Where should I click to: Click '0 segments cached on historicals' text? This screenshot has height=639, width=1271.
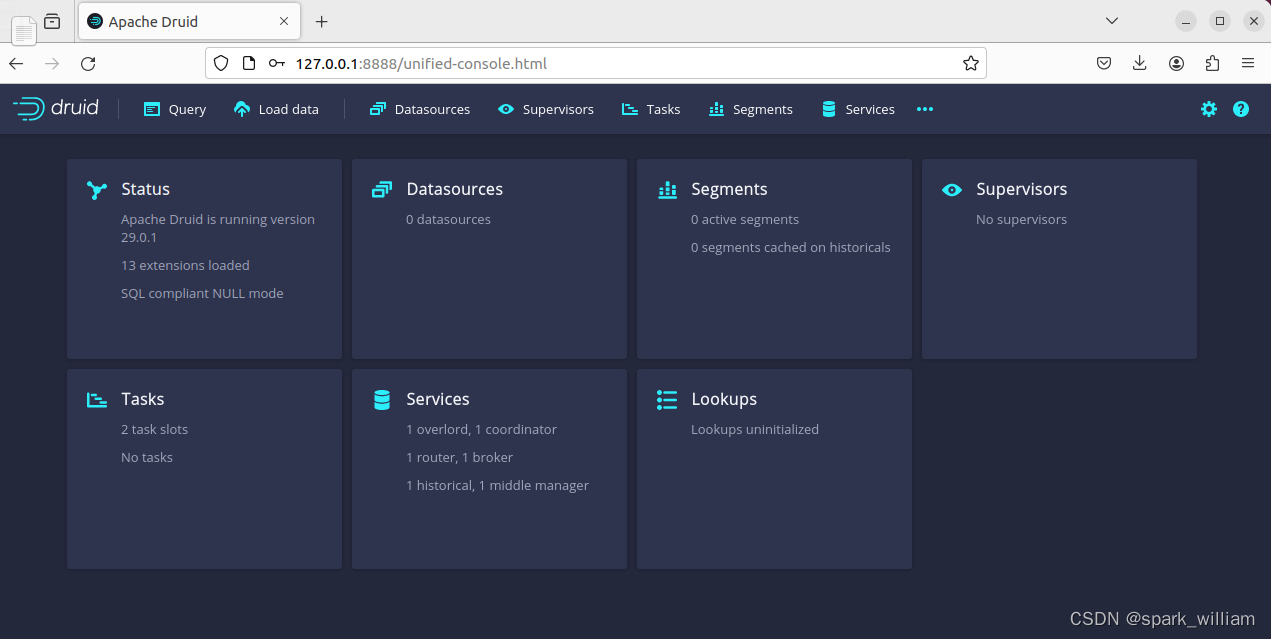[791, 247]
